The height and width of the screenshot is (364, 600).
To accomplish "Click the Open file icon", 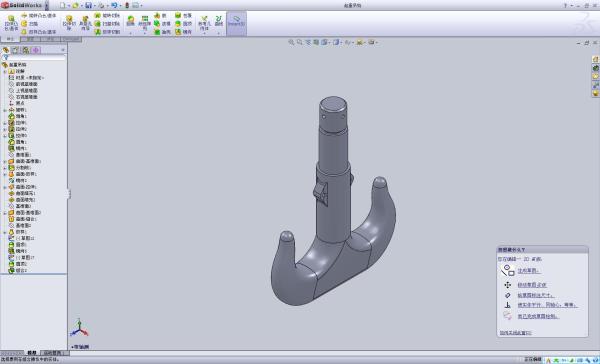I will [x=75, y=5].
